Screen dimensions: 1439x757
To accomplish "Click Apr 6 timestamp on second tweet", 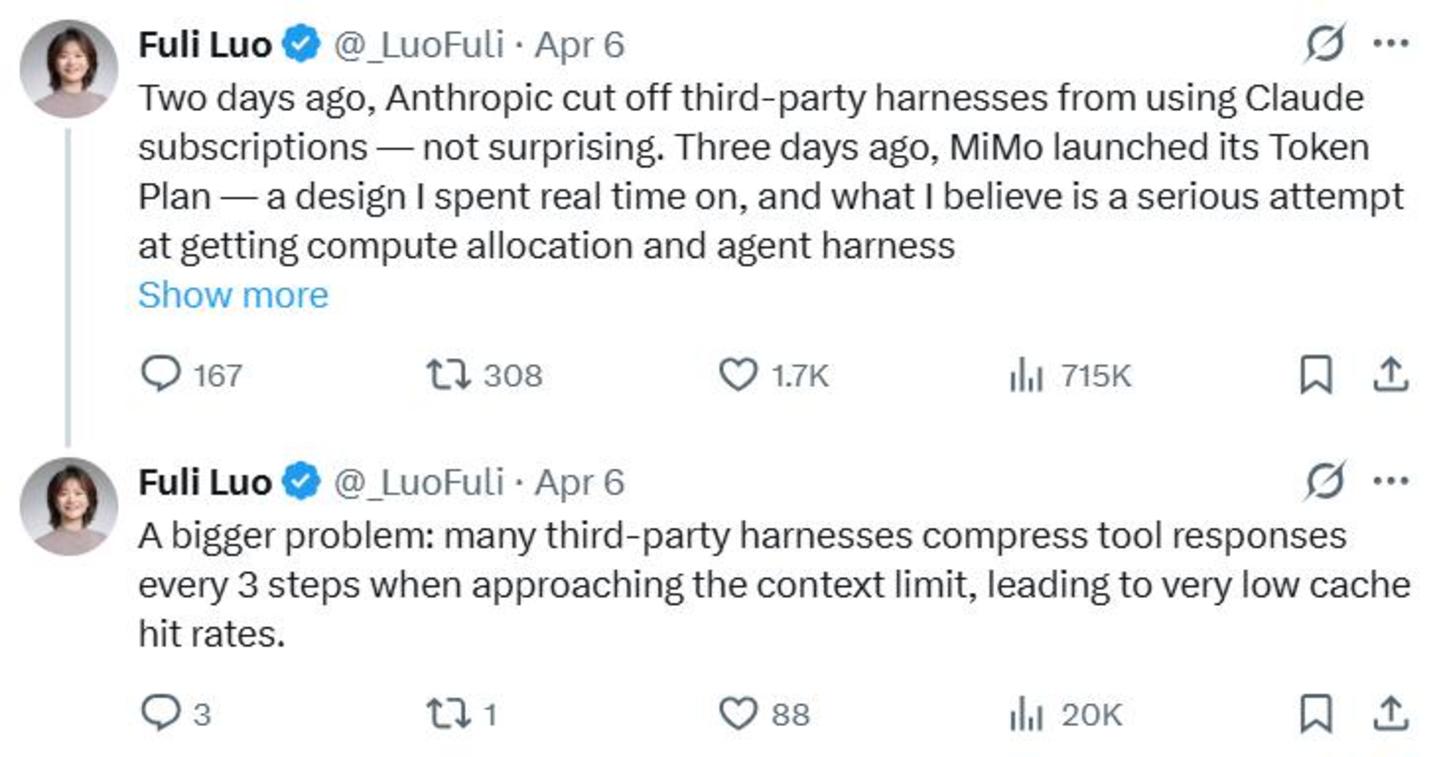I will tap(580, 483).
